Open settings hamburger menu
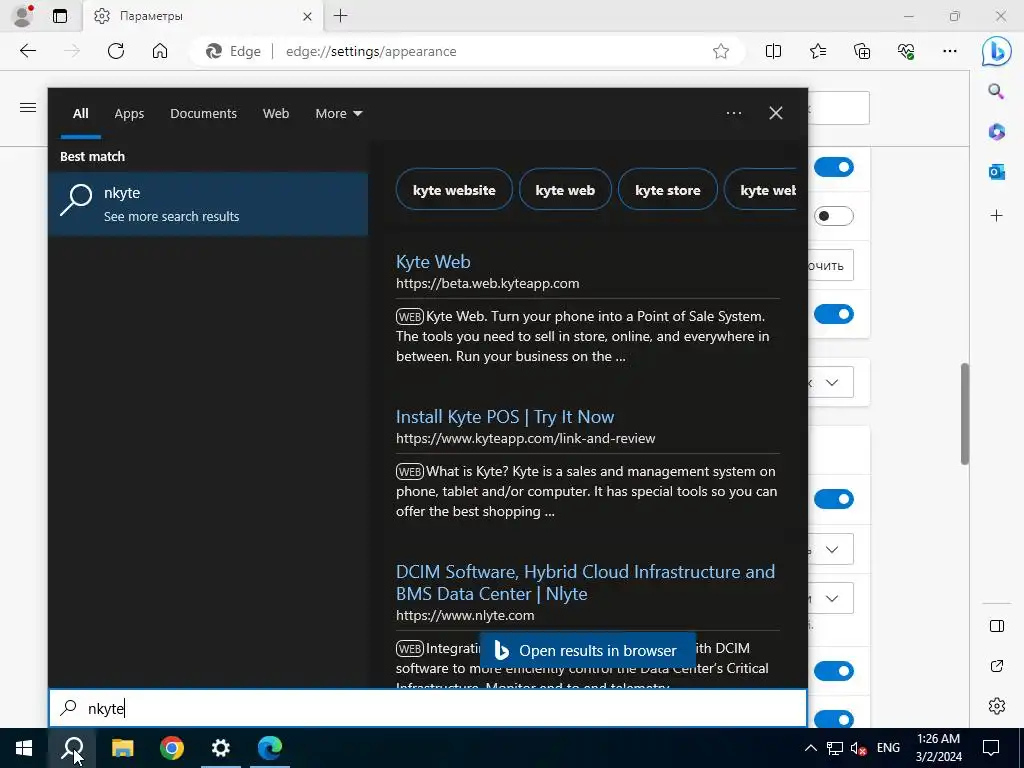Viewport: 1024px width, 768px height. tap(27, 107)
